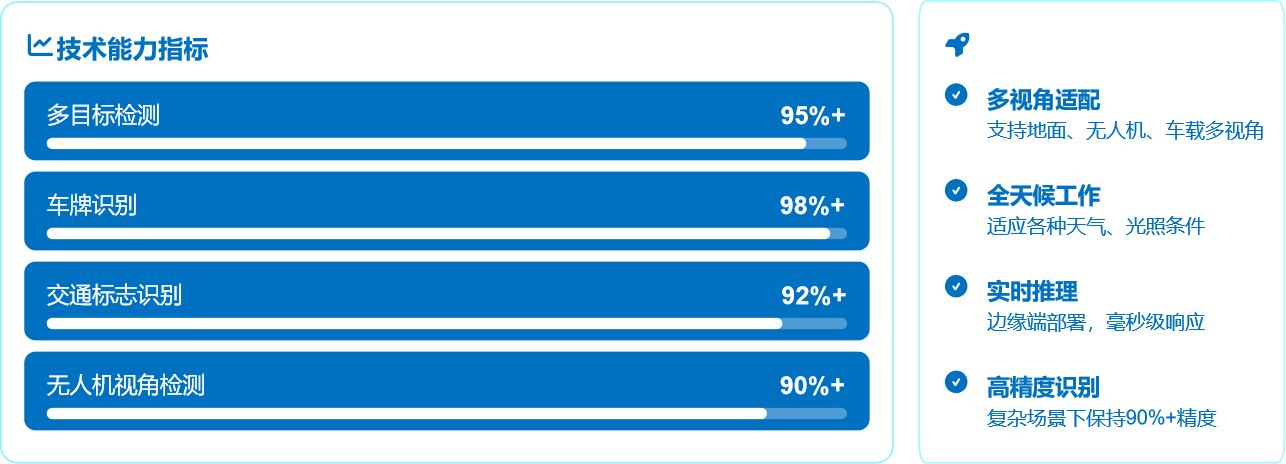
Task: Click the checkmark icon next to 多视角适配
Action: click(x=956, y=94)
